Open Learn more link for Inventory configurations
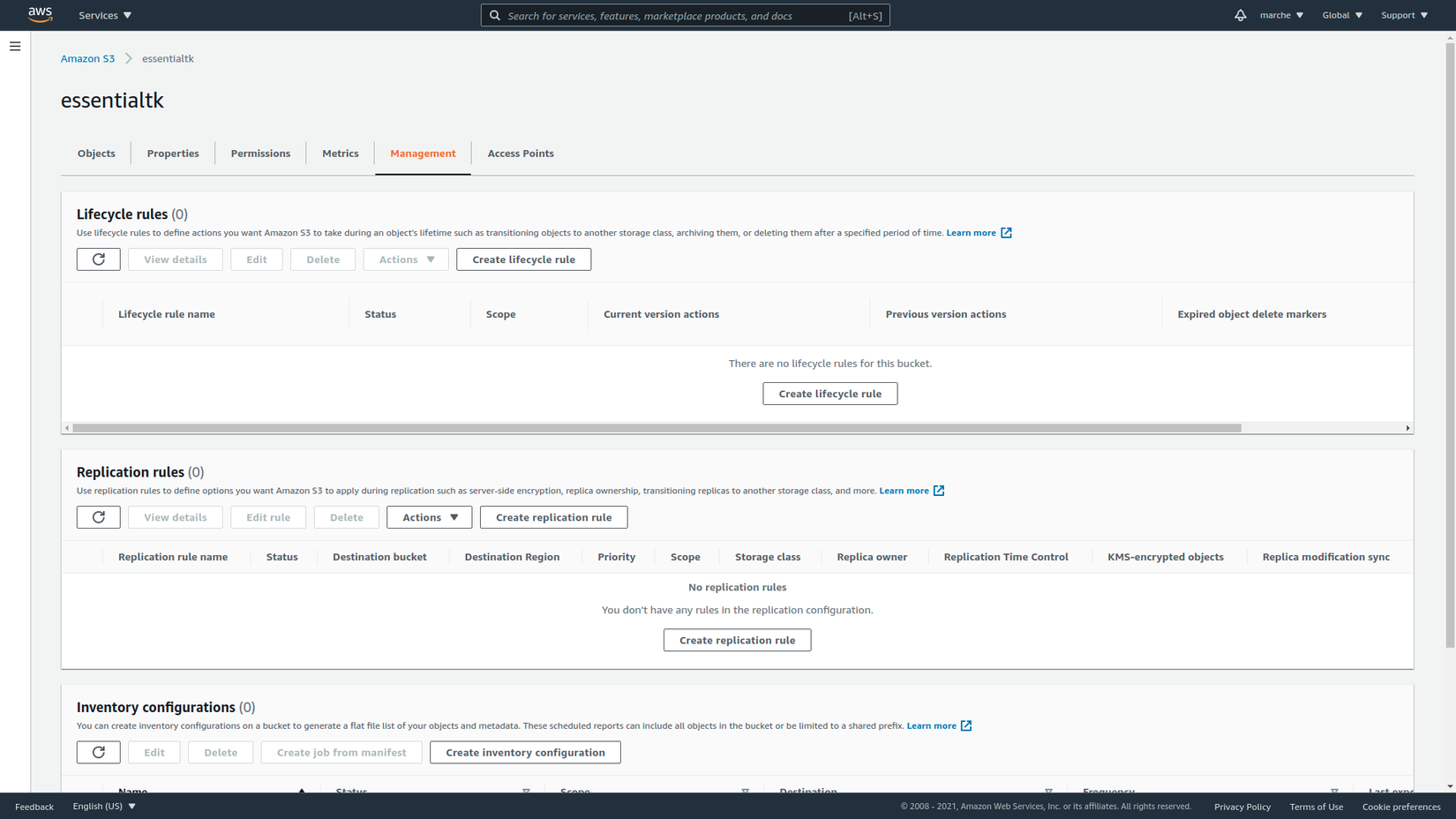1456x819 pixels. pos(931,725)
